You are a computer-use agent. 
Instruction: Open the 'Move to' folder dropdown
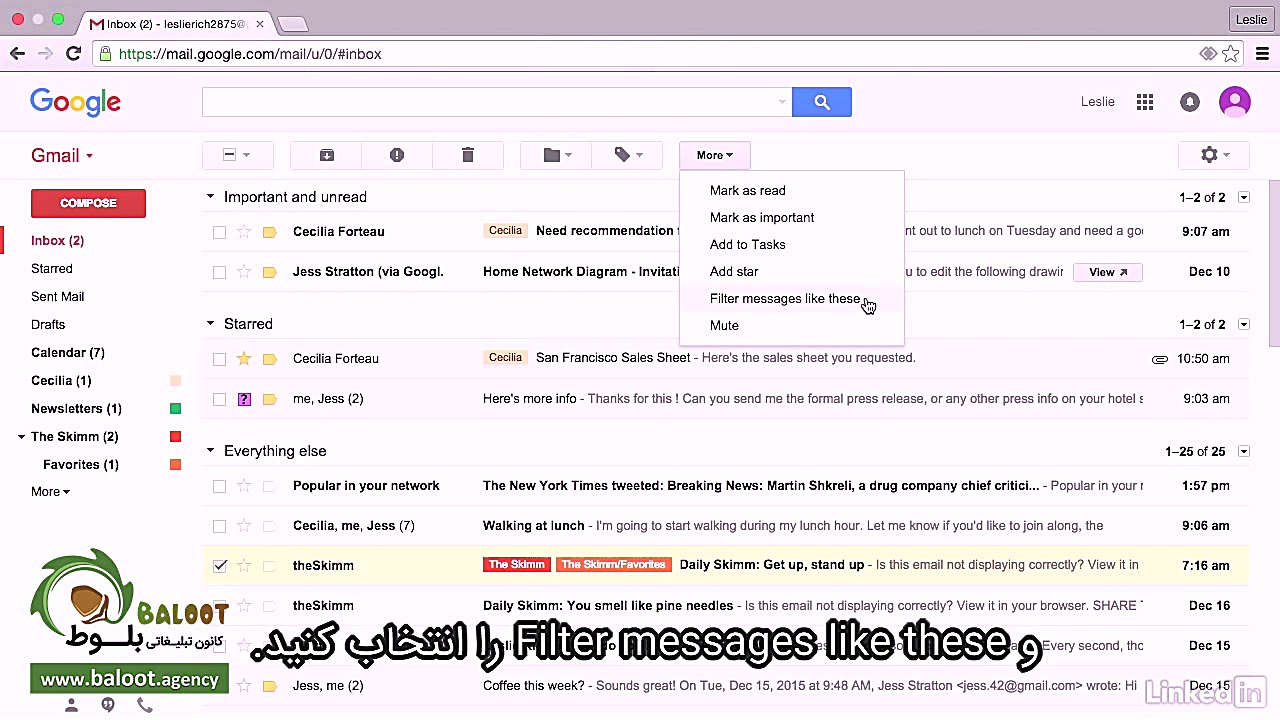[556, 155]
